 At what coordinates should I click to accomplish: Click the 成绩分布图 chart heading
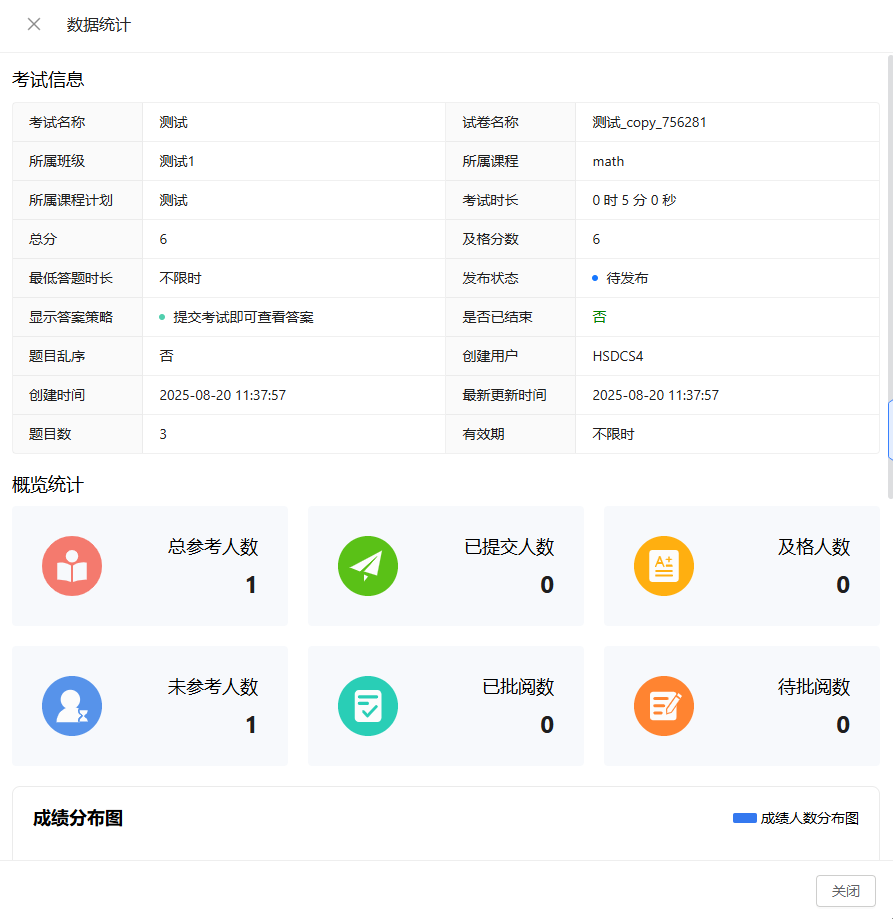[78, 818]
